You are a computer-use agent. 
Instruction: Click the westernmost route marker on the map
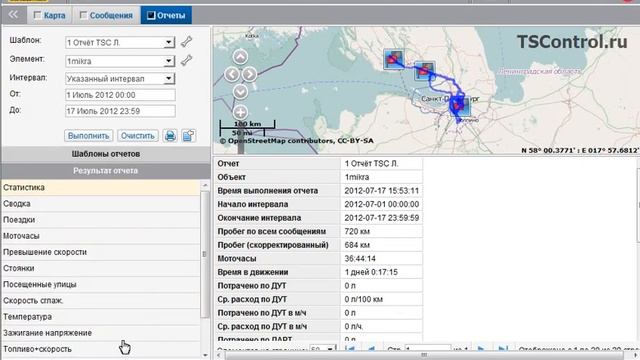tap(393, 59)
